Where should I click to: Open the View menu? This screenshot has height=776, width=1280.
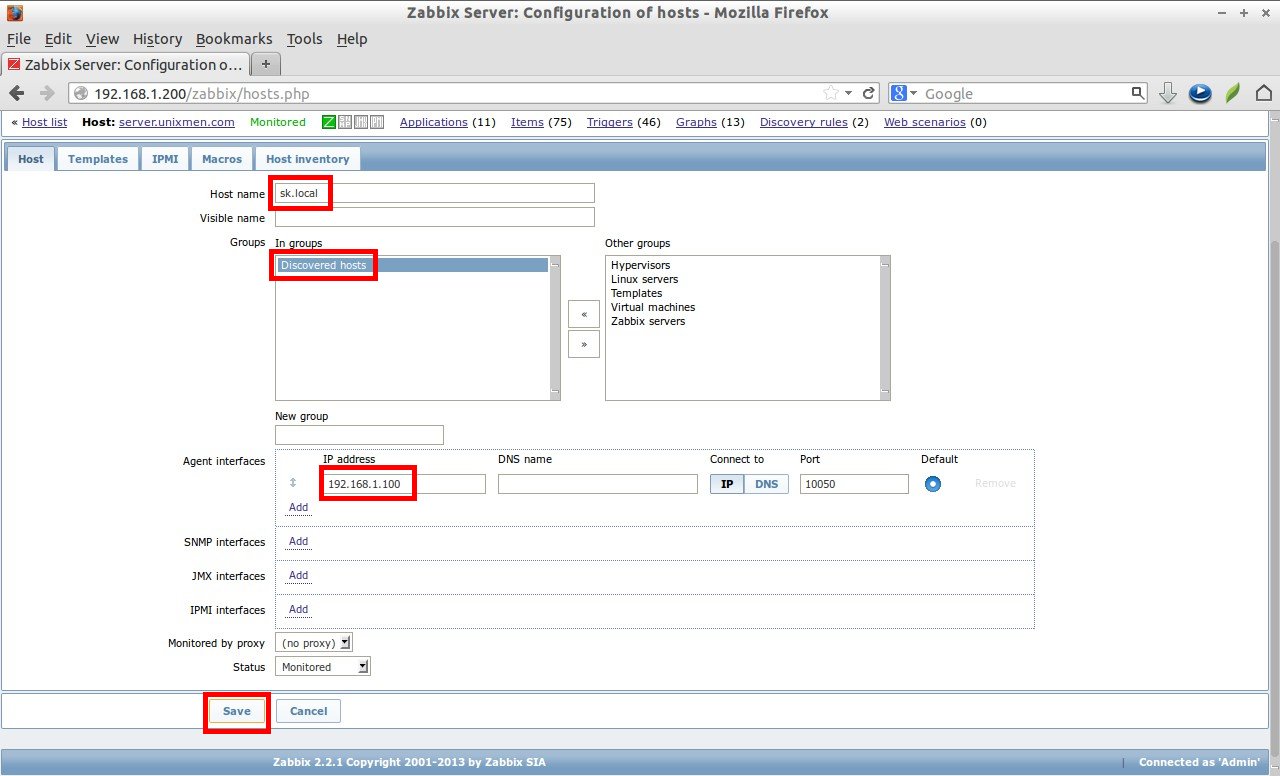102,39
